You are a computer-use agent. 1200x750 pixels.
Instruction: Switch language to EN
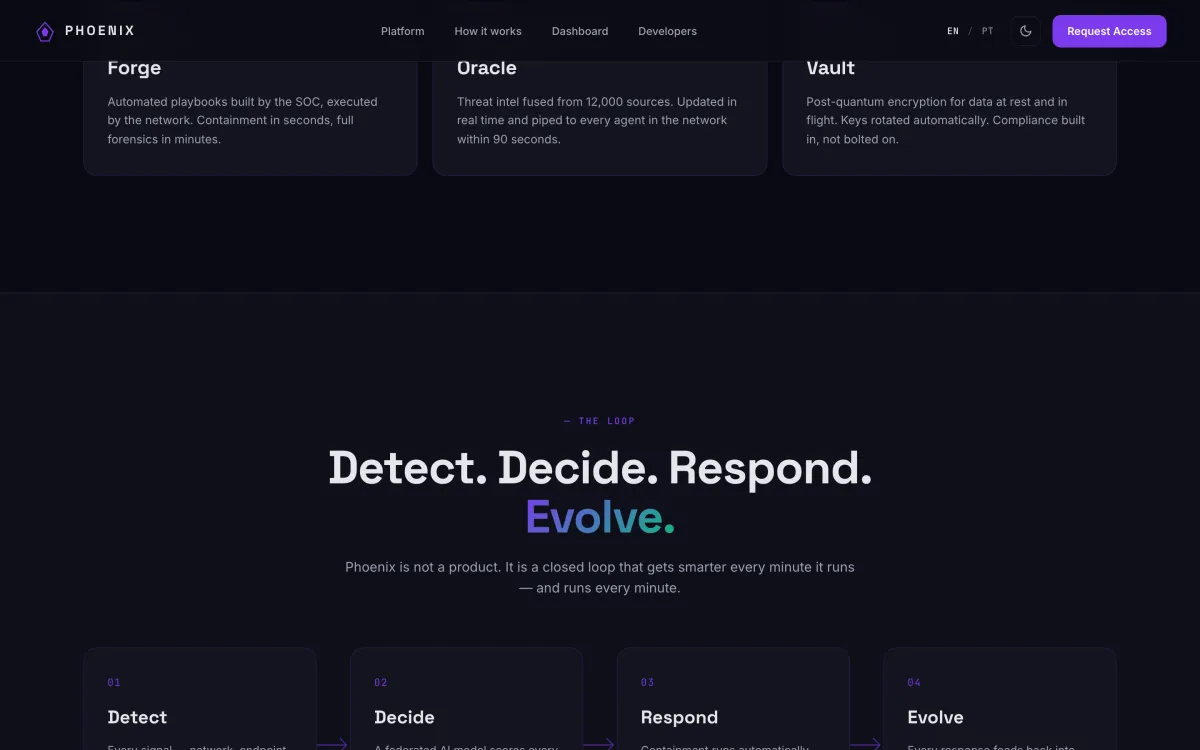[953, 31]
